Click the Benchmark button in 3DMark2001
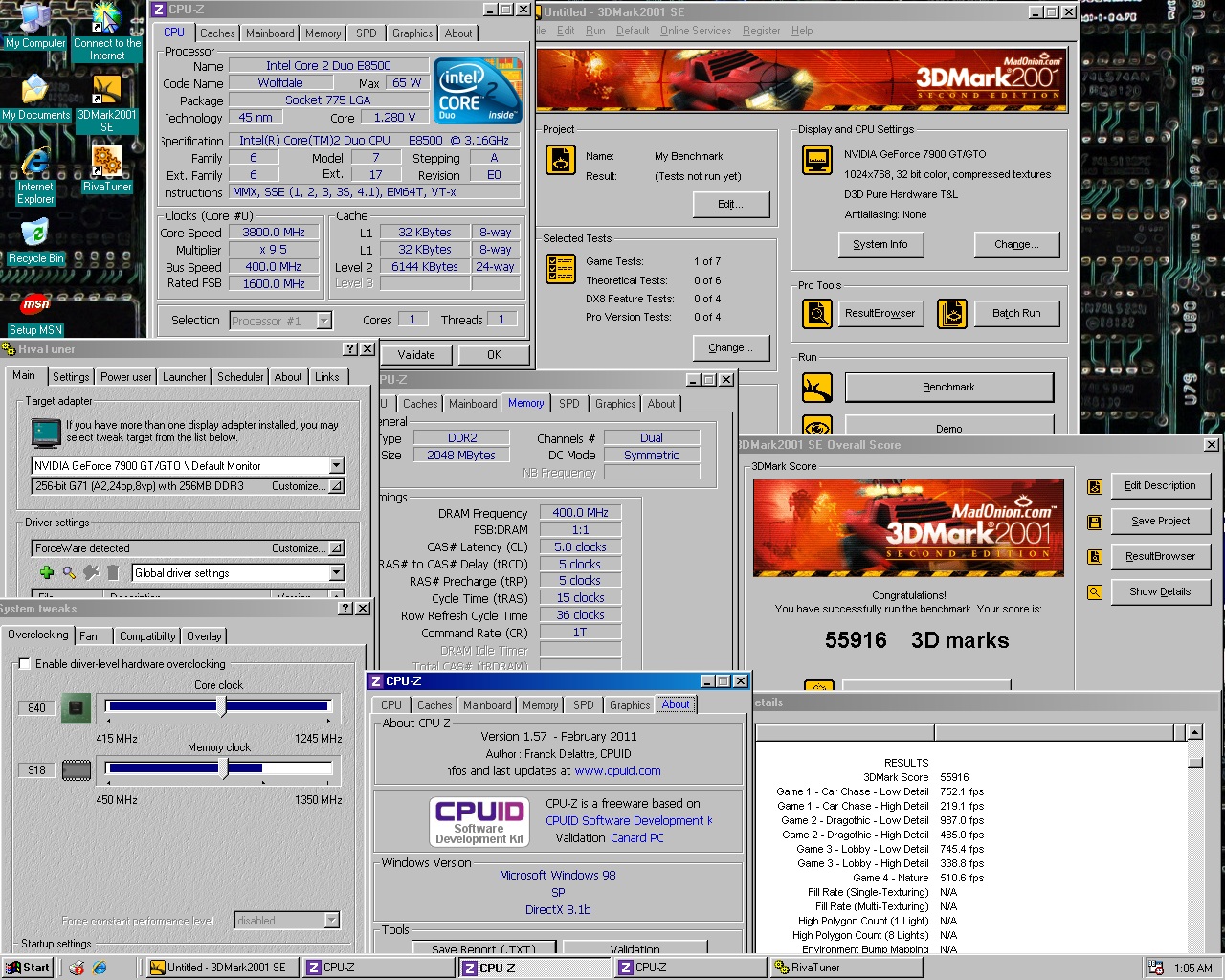 click(948, 388)
